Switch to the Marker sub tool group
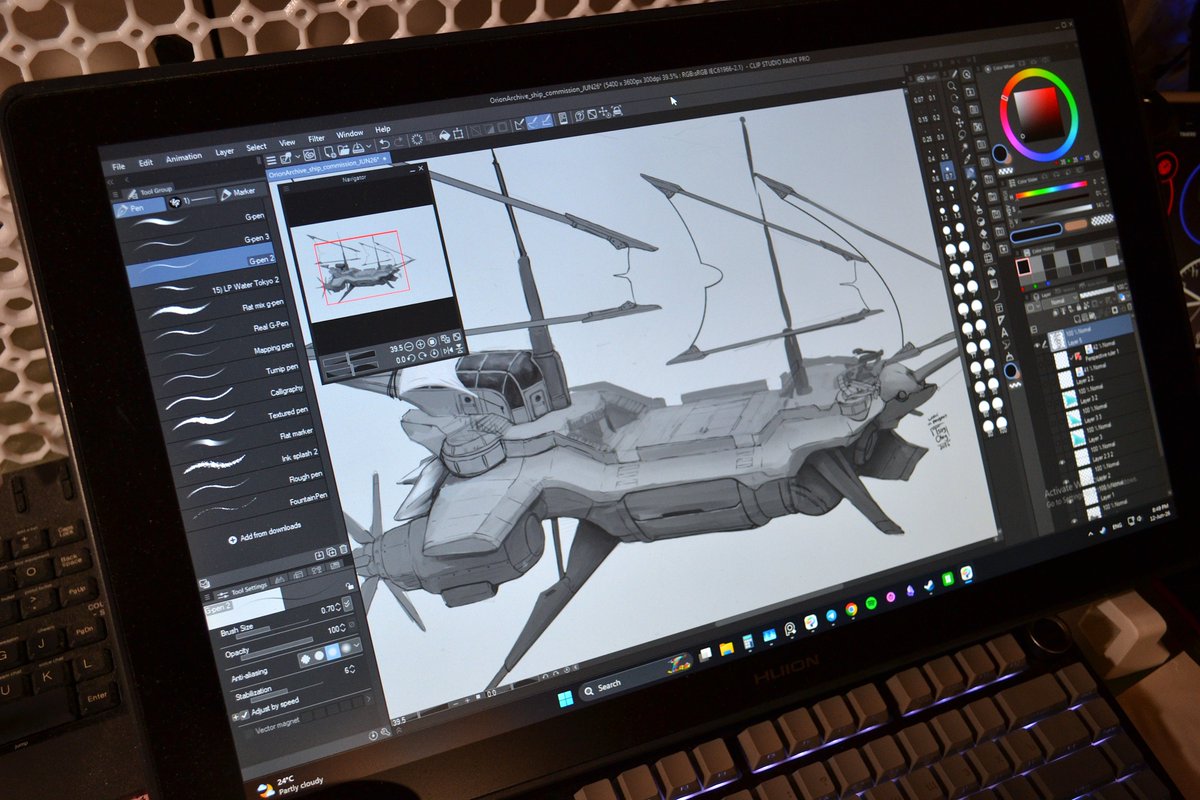This screenshot has height=800, width=1200. [240, 192]
